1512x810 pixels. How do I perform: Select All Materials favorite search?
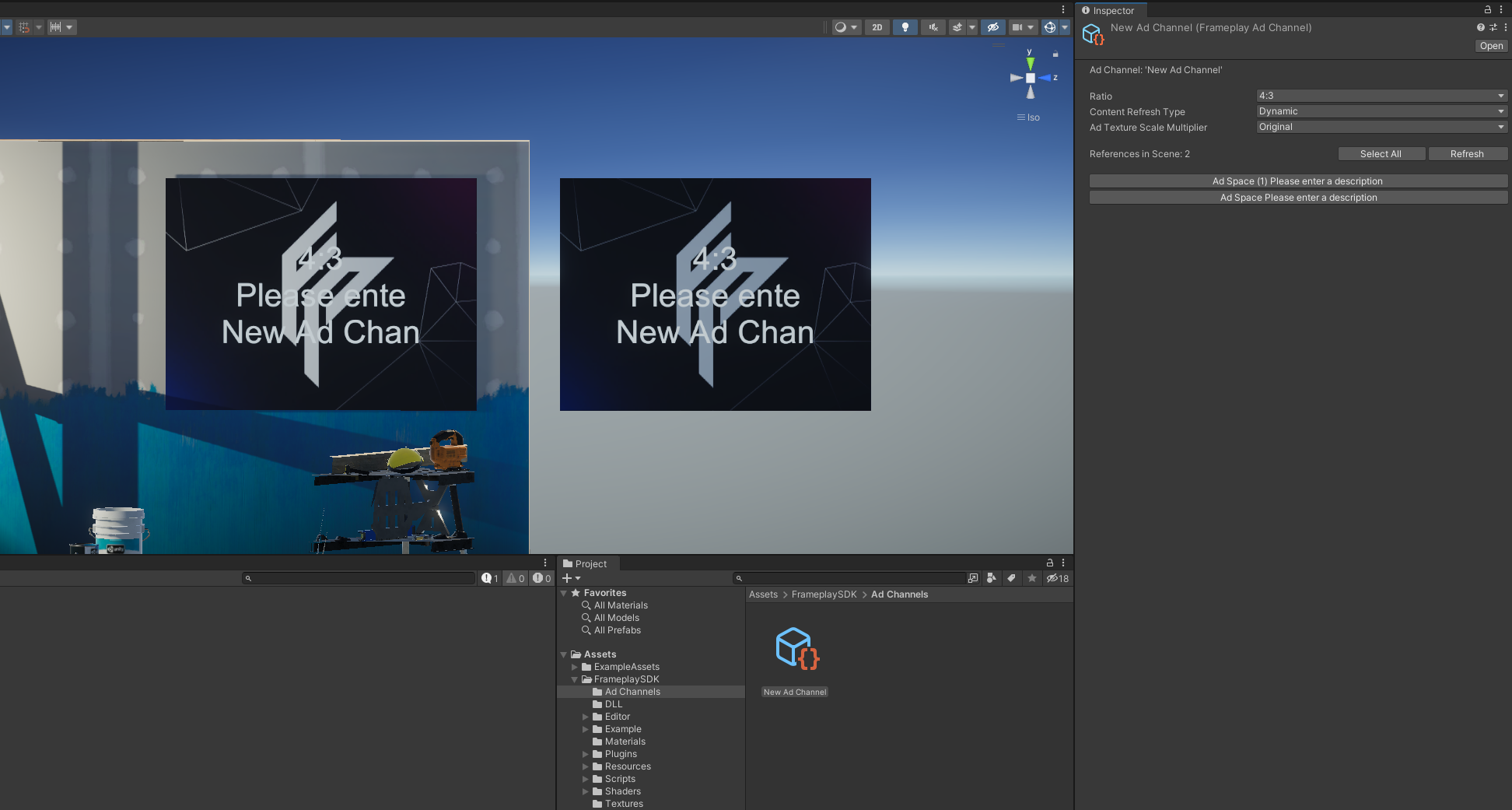(621, 605)
